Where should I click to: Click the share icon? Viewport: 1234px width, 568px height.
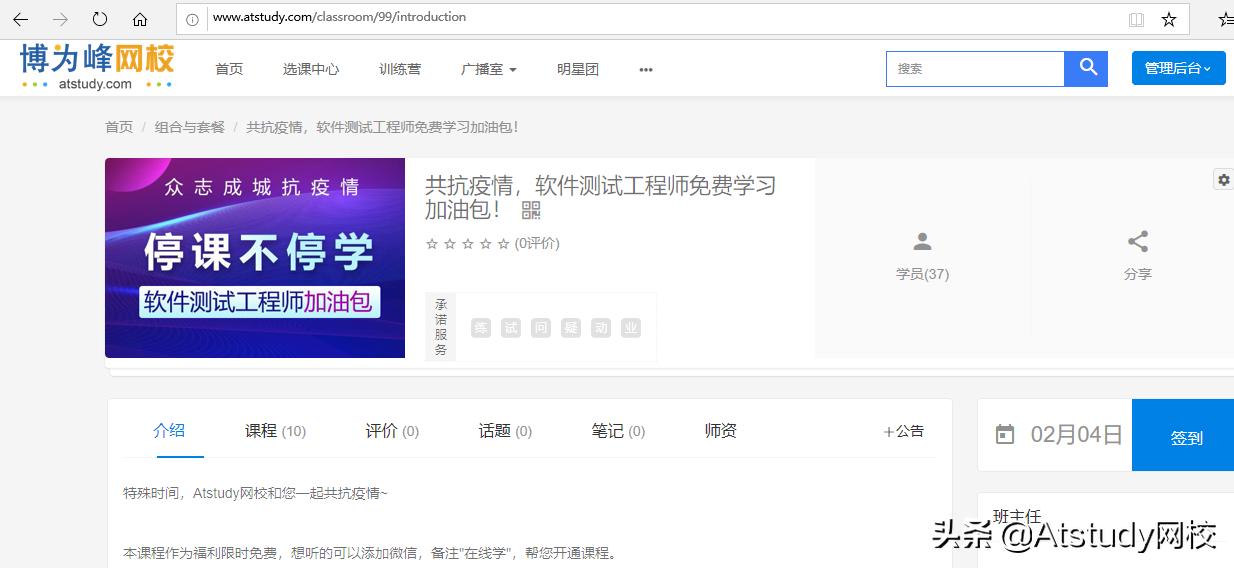pyautogui.click(x=1138, y=241)
